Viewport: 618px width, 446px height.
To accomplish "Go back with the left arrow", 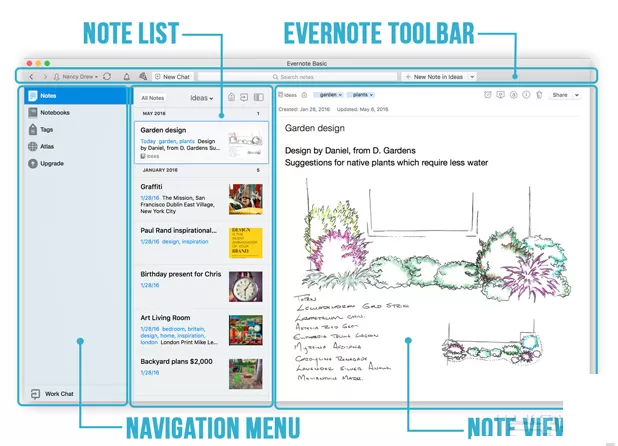I will (x=31, y=77).
